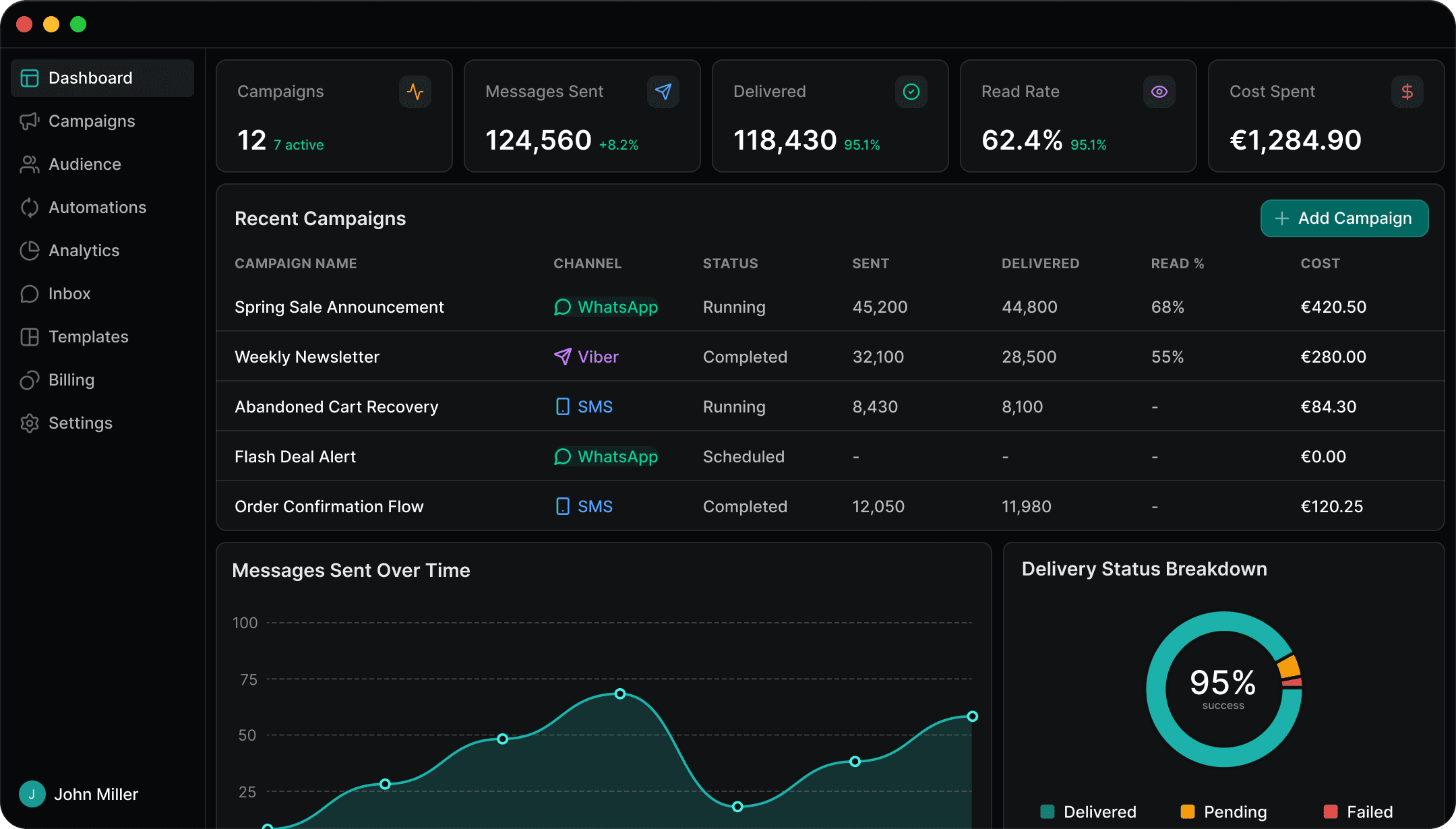The height and width of the screenshot is (829, 1456).
Task: Click the Settings gear icon
Action: tap(30, 423)
